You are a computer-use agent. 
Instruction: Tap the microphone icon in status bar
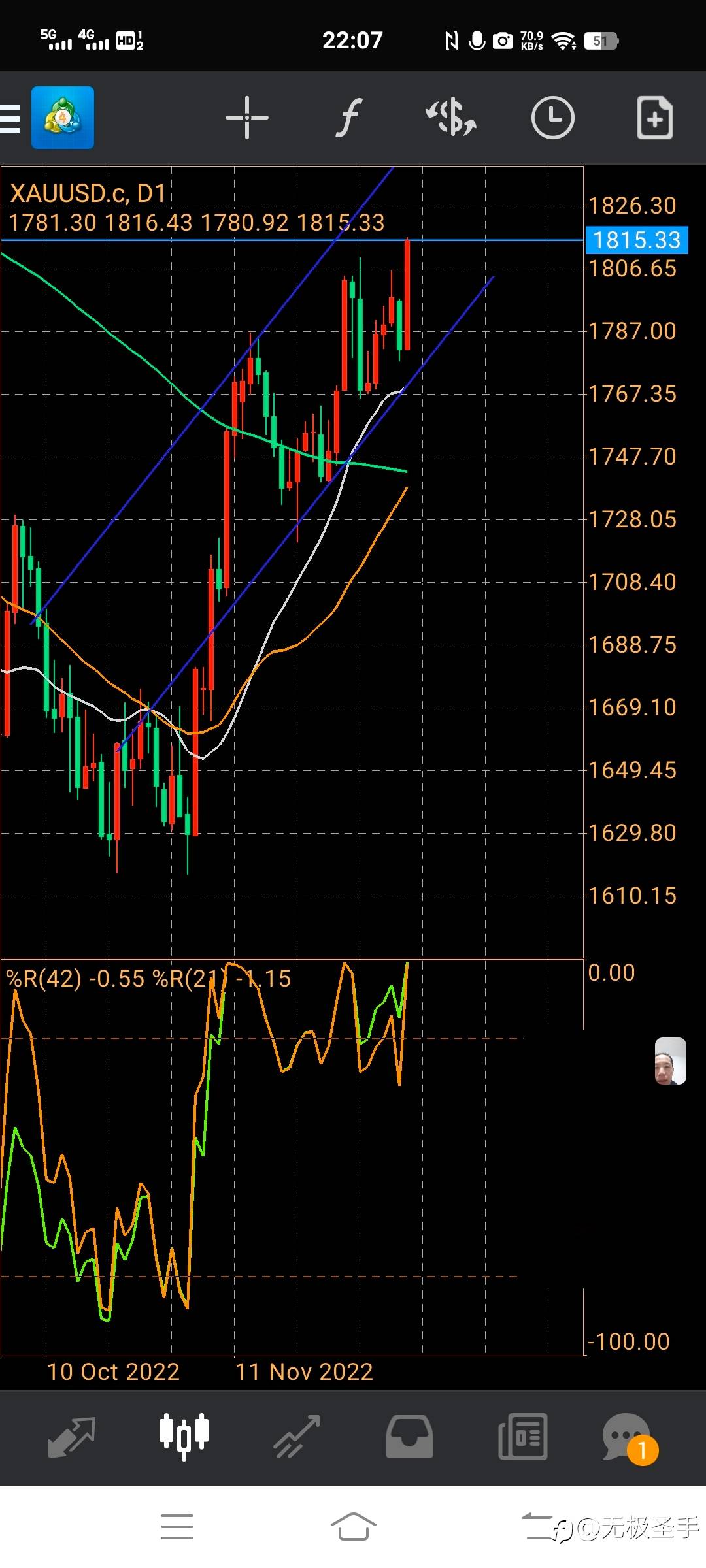(477, 41)
